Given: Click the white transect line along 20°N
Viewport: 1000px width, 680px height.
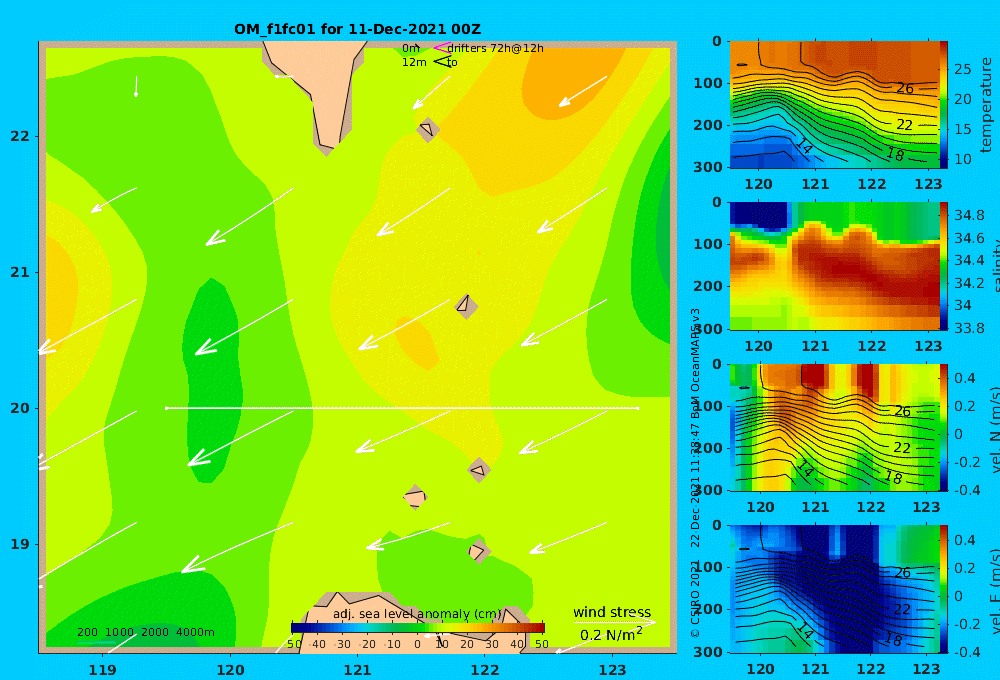Looking at the screenshot, I should [x=402, y=408].
